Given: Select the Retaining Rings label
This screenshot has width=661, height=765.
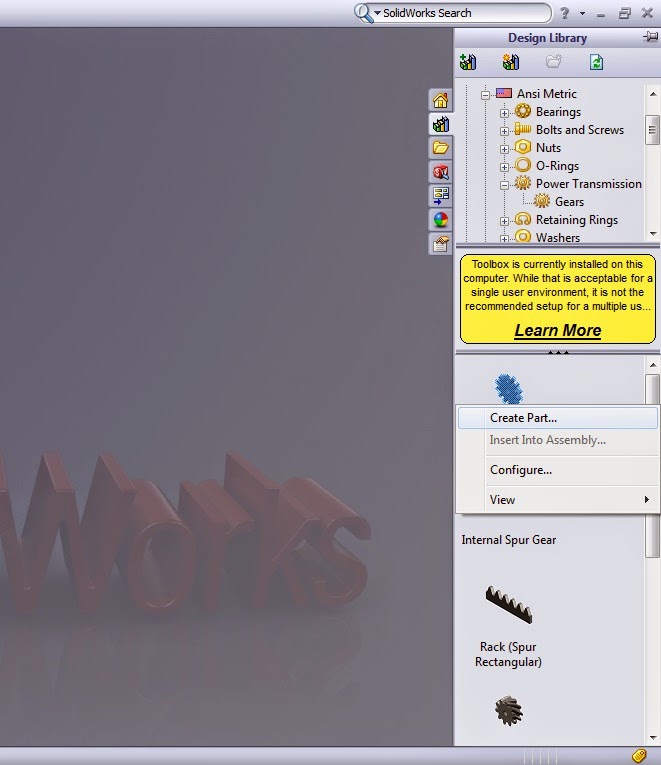Looking at the screenshot, I should click(577, 220).
